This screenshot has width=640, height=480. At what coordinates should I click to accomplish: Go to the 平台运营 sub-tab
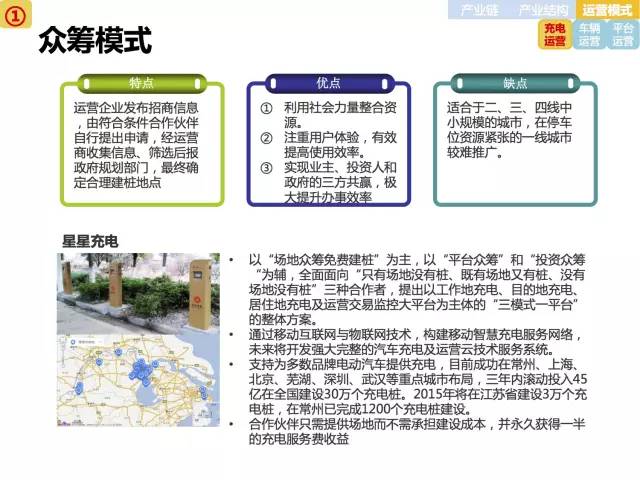(x=623, y=35)
